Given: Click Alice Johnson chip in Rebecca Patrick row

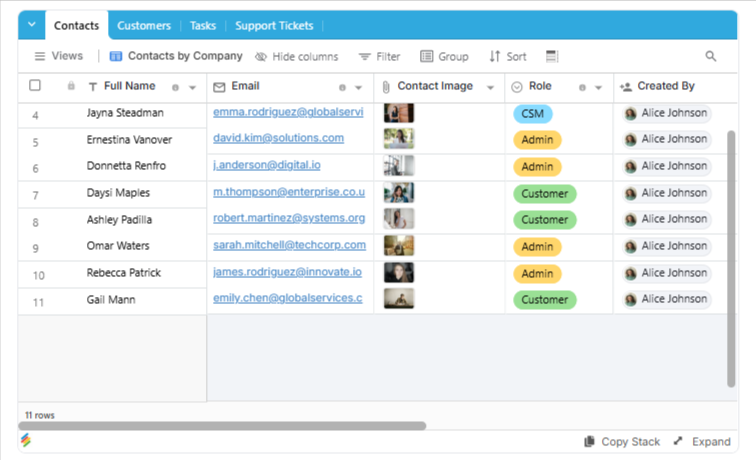Looking at the screenshot, I should [x=666, y=273].
